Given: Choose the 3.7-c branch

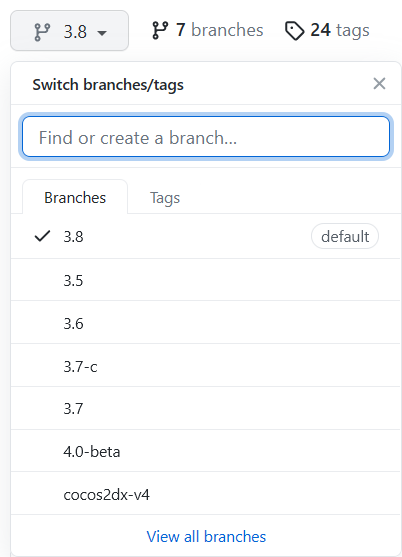Looking at the screenshot, I should [x=205, y=366].
